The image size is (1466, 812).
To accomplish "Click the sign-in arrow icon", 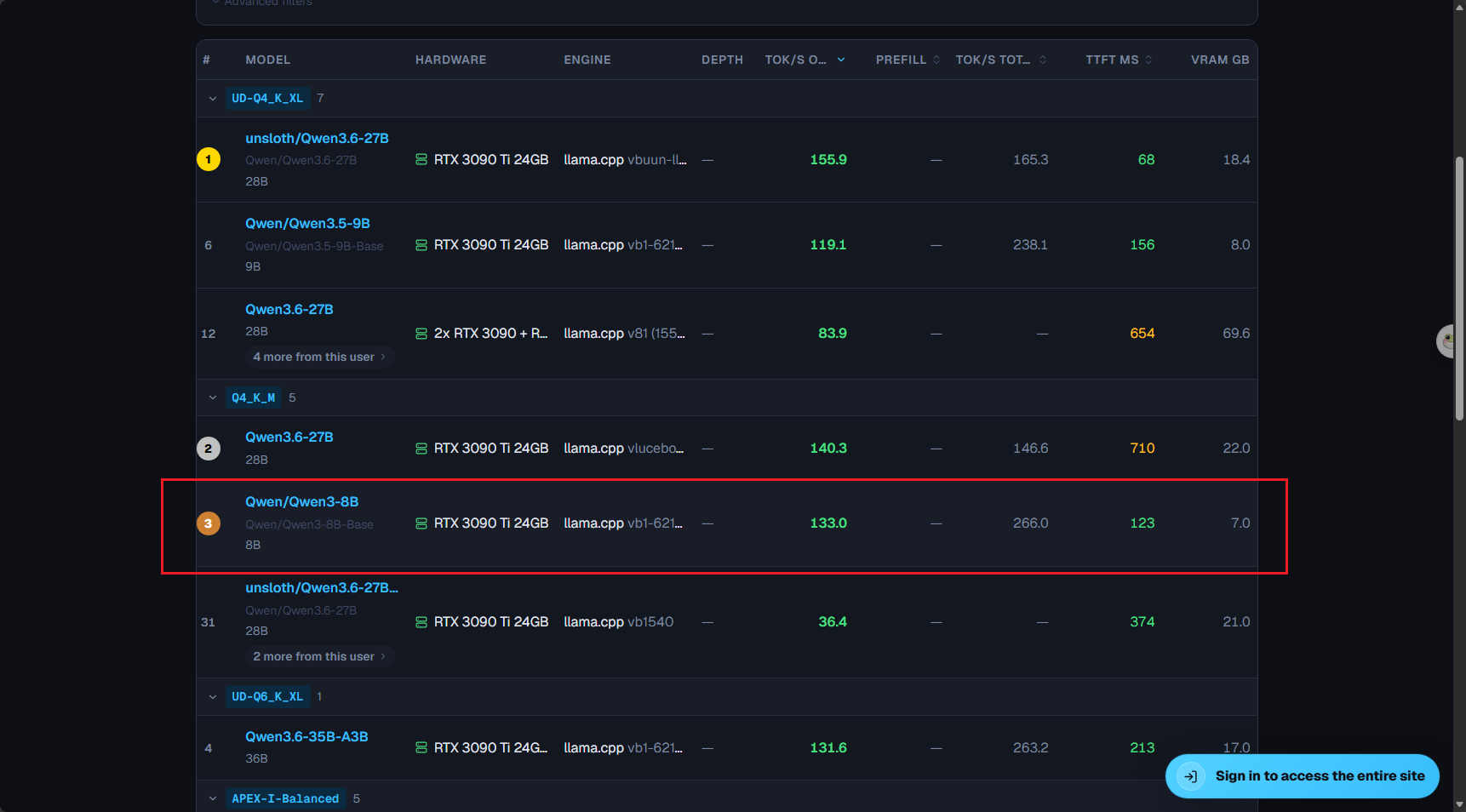I will click(1191, 776).
